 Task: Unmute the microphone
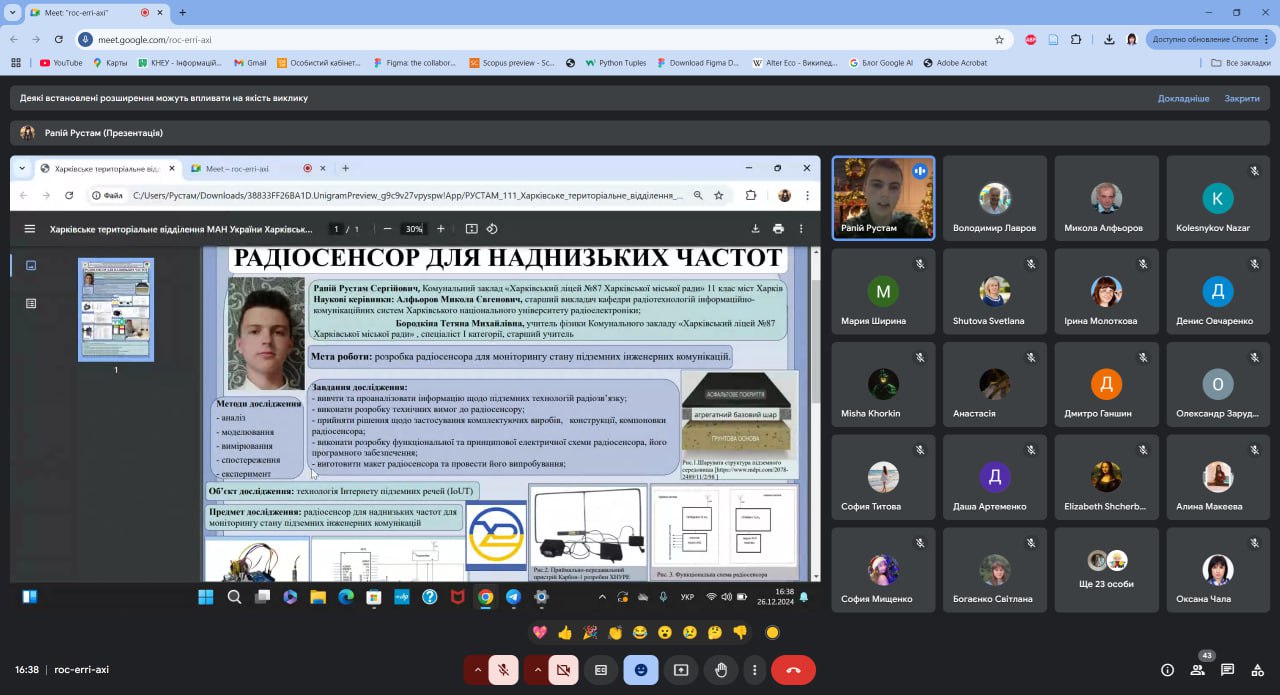coord(504,670)
